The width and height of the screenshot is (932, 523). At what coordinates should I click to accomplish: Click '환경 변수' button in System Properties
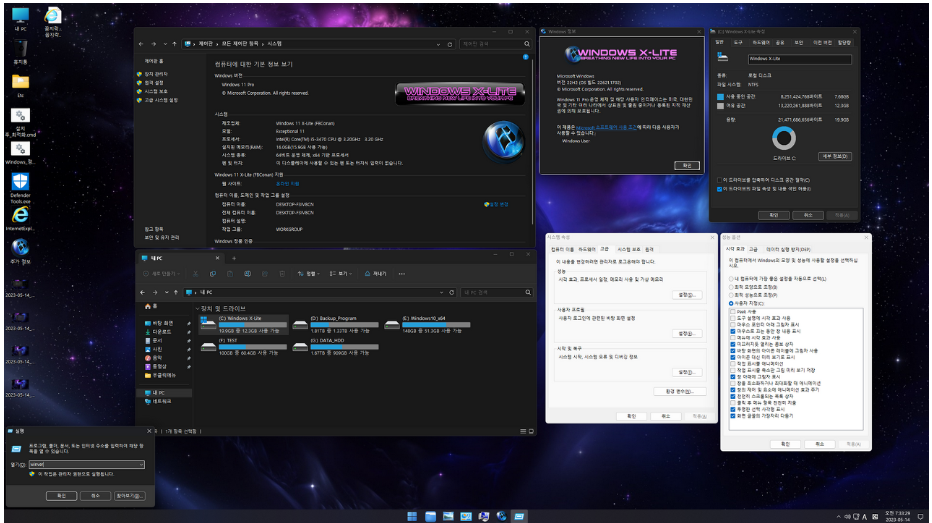pos(679,391)
